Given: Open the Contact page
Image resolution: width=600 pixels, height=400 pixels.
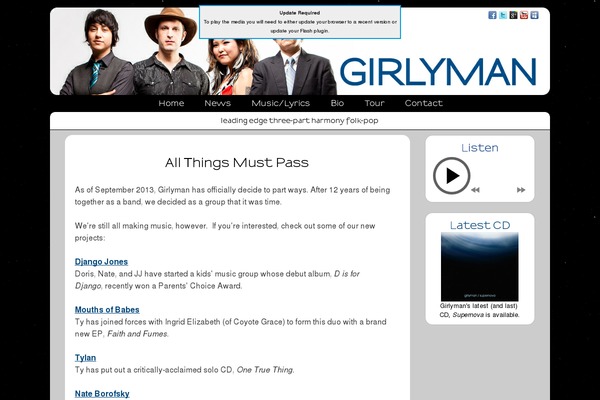Looking at the screenshot, I should click(x=424, y=103).
